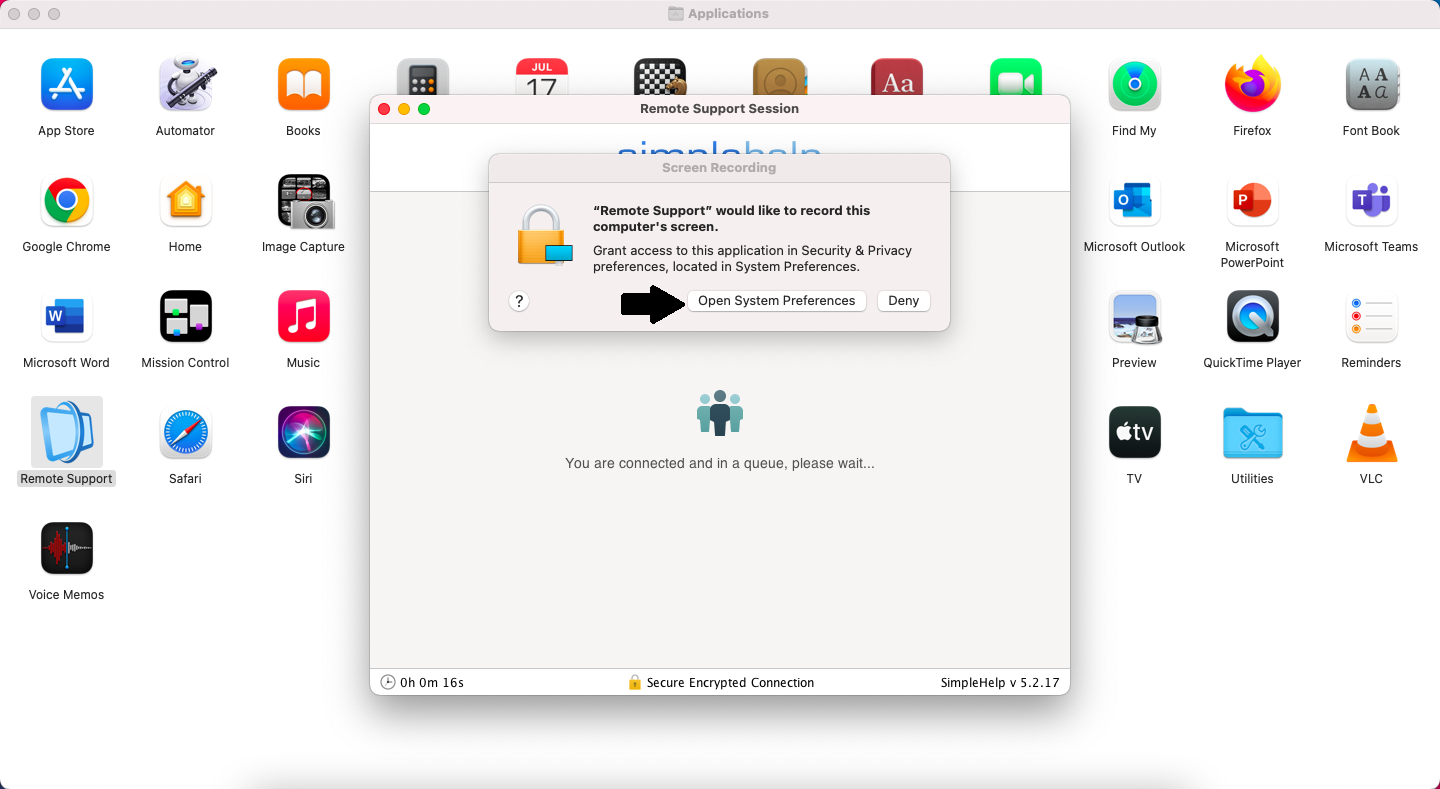The width and height of the screenshot is (1440, 789).
Task: Click the queue waiting people icon
Action: tap(720, 412)
